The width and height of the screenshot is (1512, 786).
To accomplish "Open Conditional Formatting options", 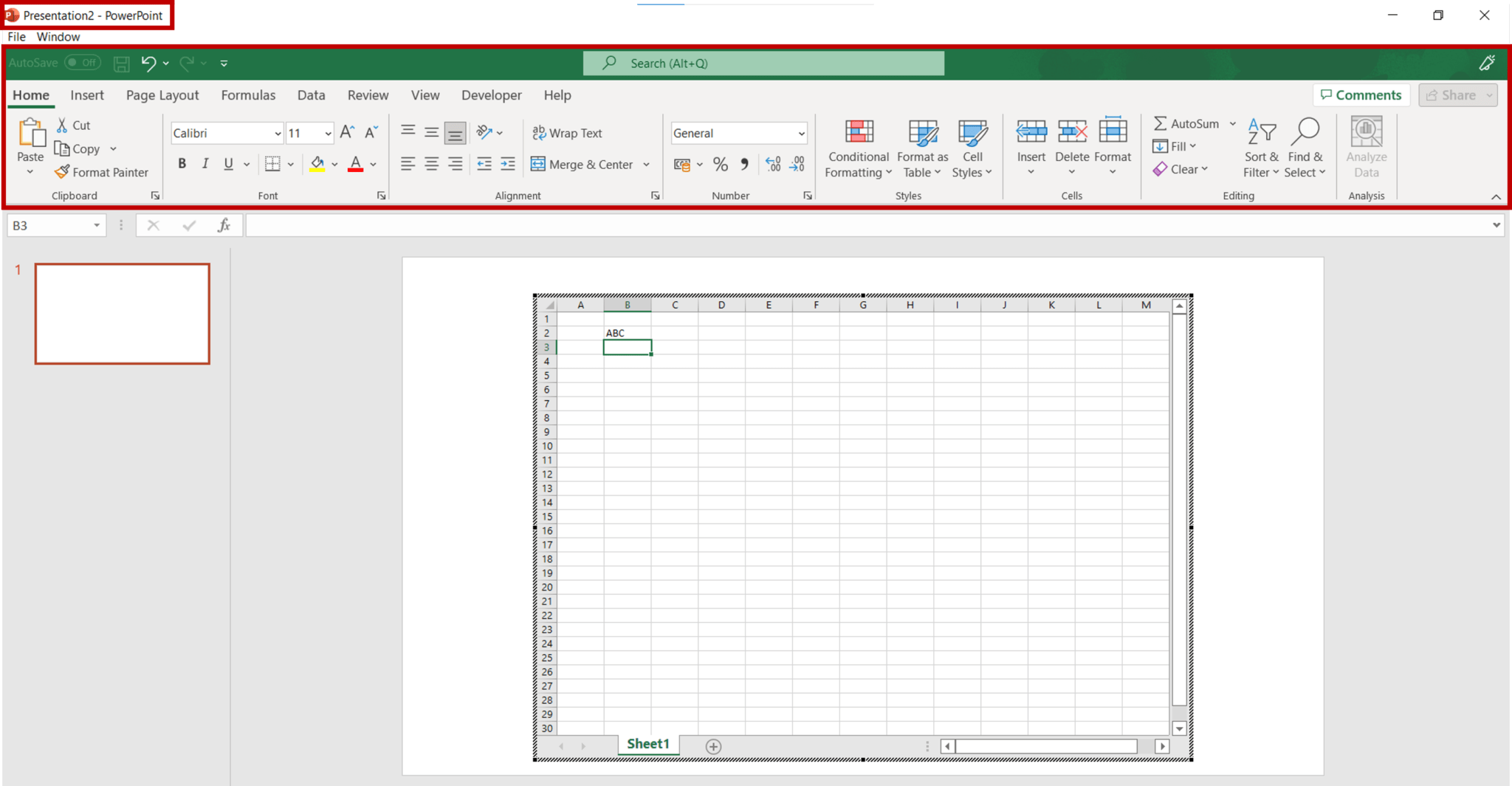I will (x=857, y=146).
